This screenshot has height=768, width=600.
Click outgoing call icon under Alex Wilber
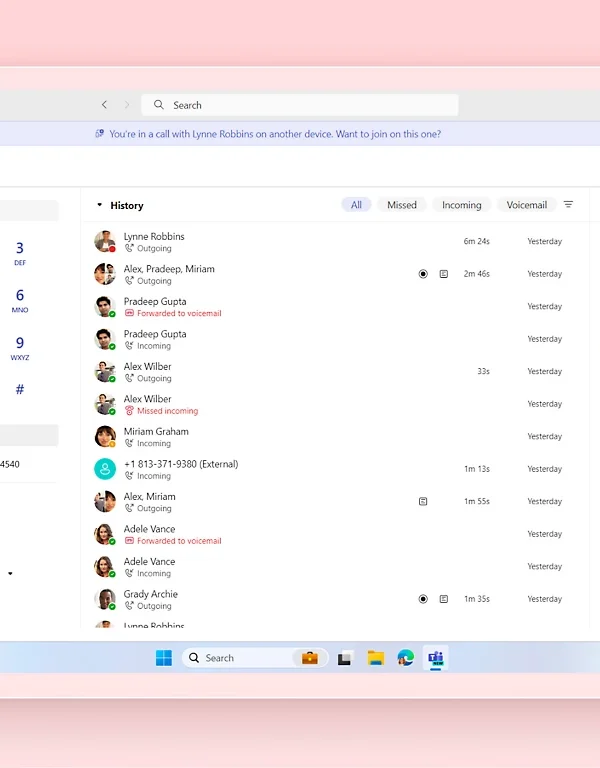[129, 378]
